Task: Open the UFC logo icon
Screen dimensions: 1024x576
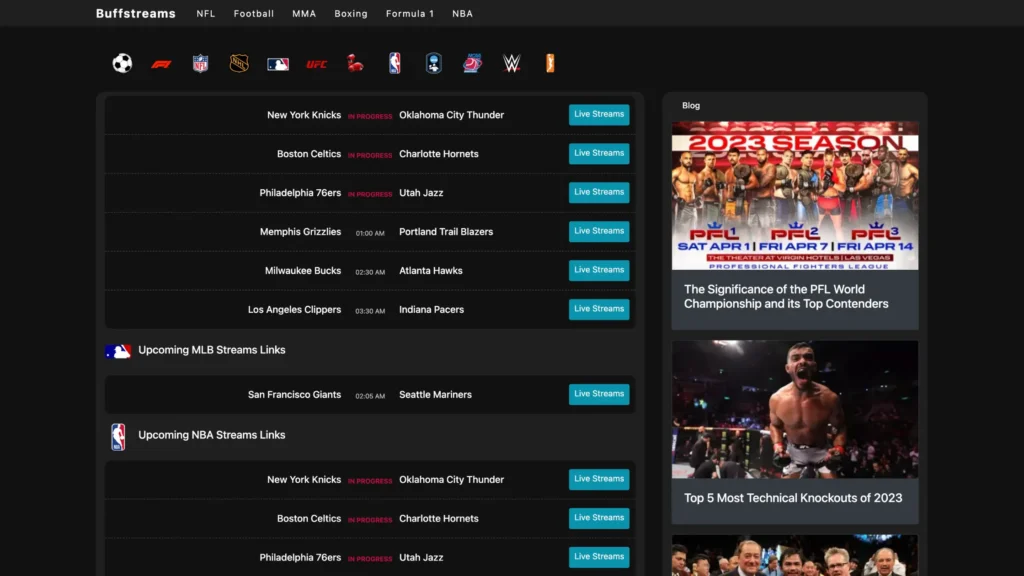Action: (x=317, y=64)
